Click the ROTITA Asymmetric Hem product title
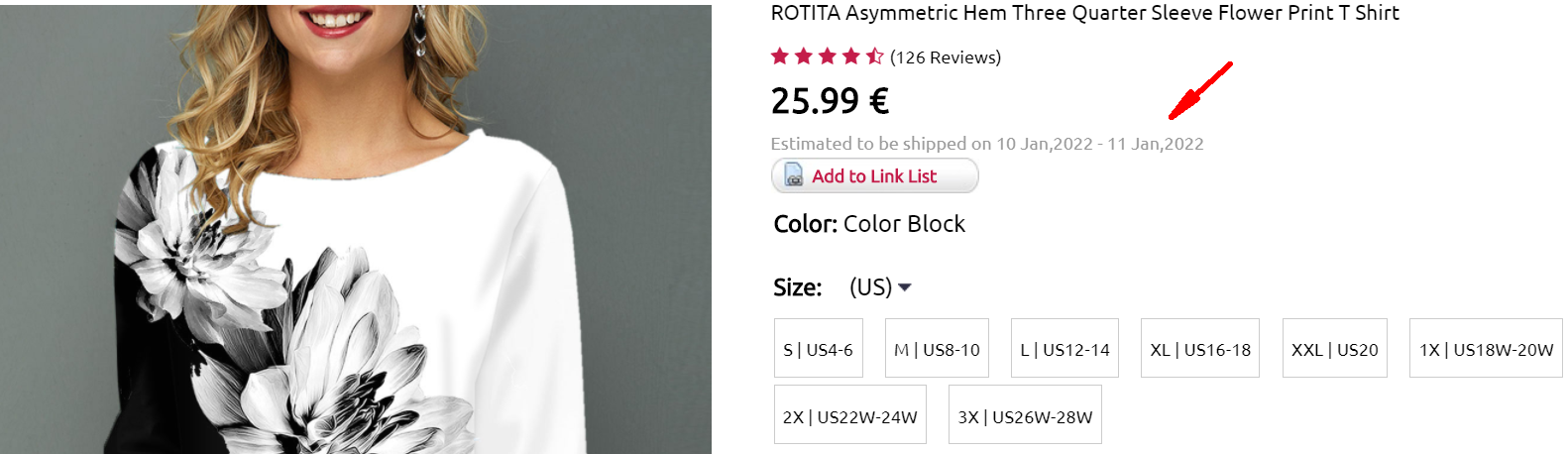This screenshot has width=1568, height=454. click(x=1084, y=13)
